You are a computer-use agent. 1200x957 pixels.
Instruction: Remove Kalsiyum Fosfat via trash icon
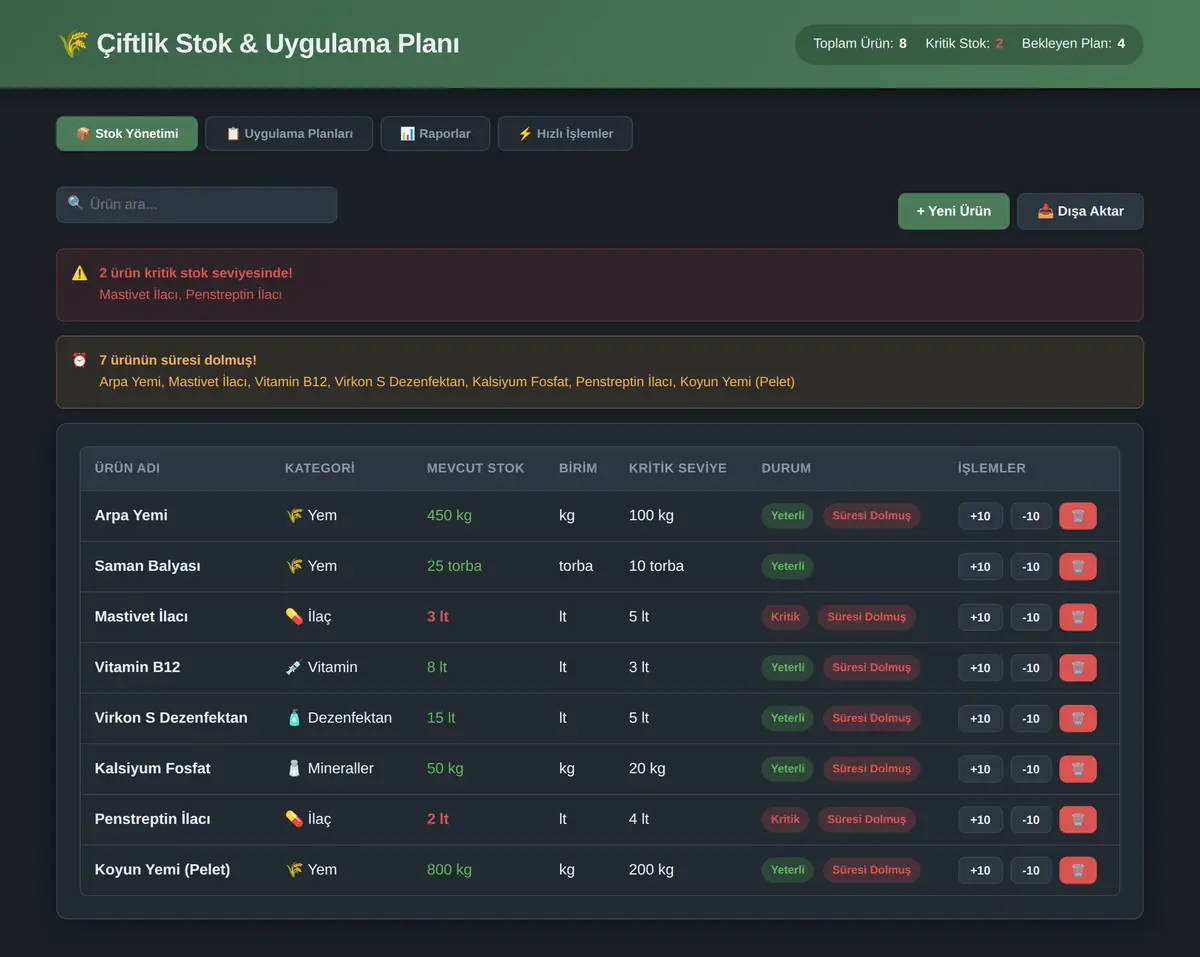pos(1078,769)
